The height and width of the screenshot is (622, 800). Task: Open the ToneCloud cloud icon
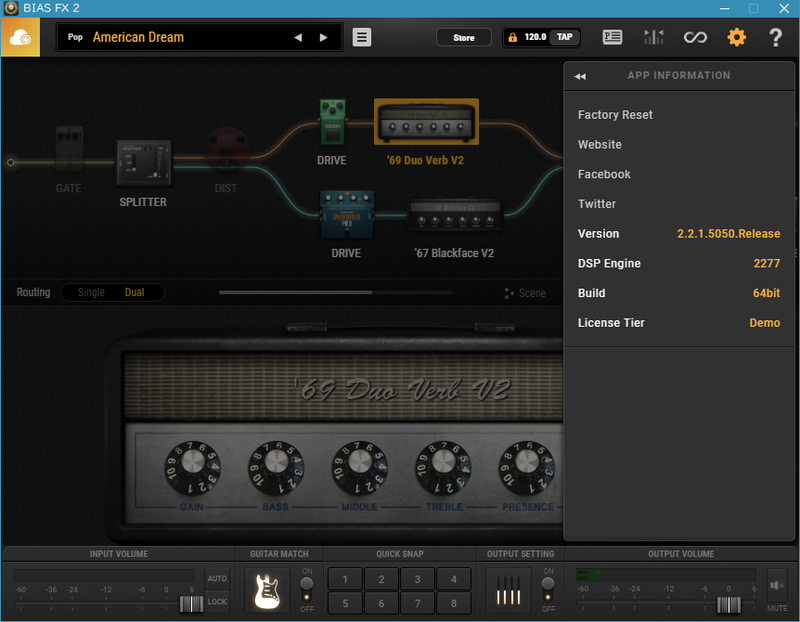[x=20, y=37]
